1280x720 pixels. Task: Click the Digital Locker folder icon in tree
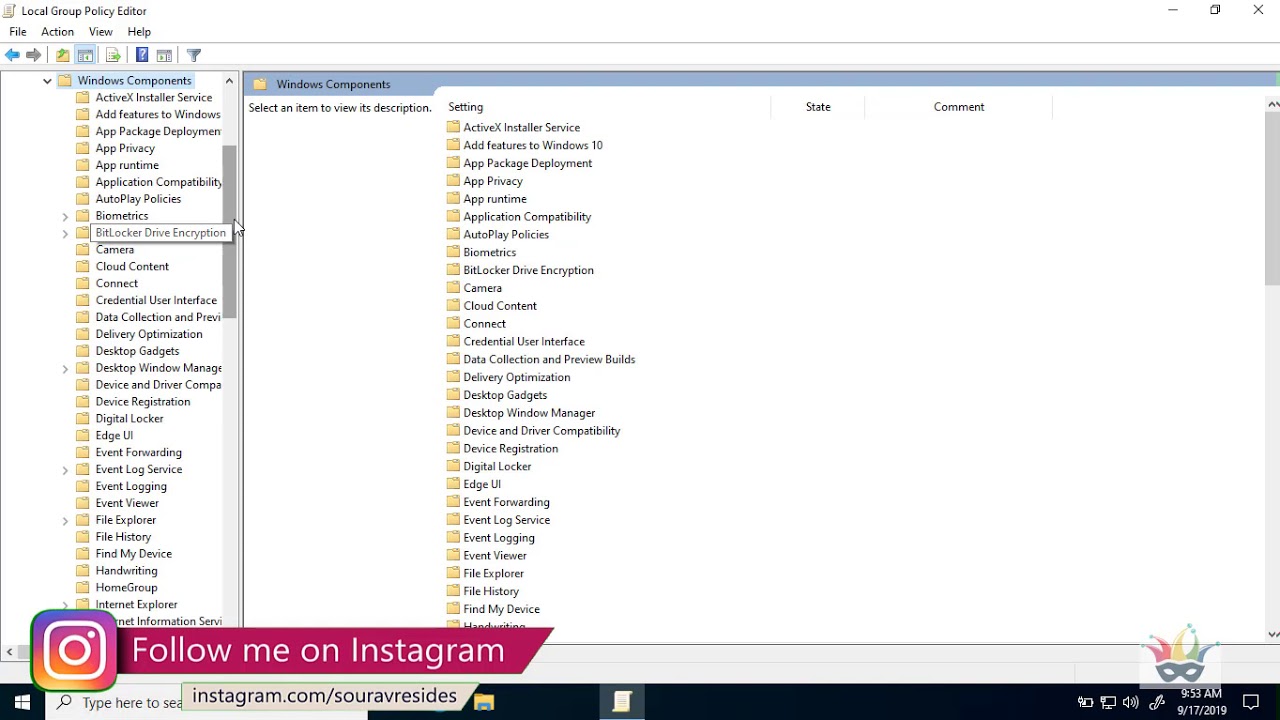[83, 418]
